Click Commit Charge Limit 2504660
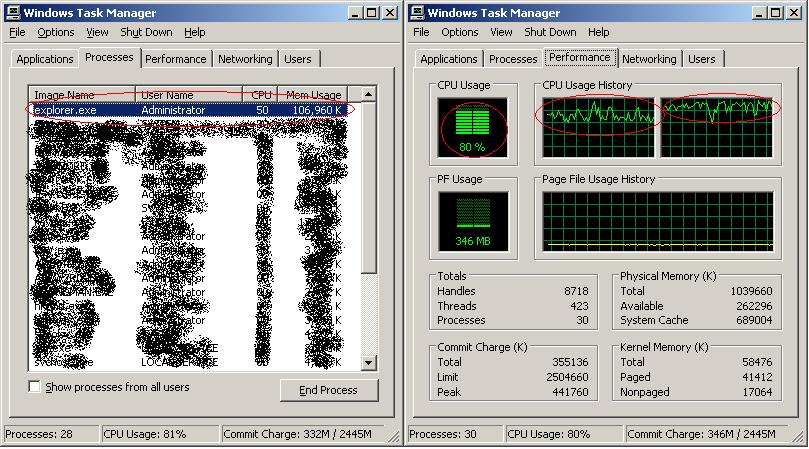 coord(567,377)
